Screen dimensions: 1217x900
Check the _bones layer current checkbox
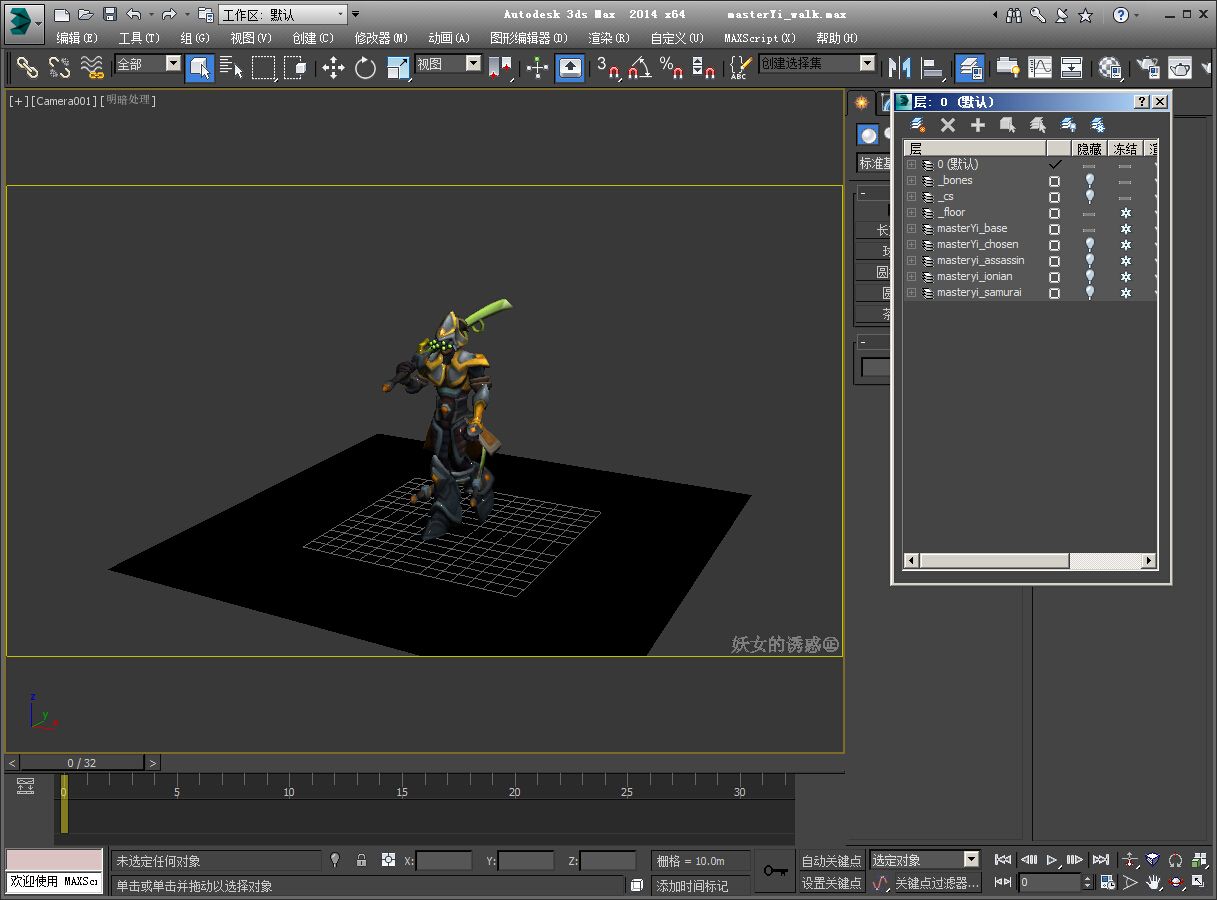tap(1054, 181)
